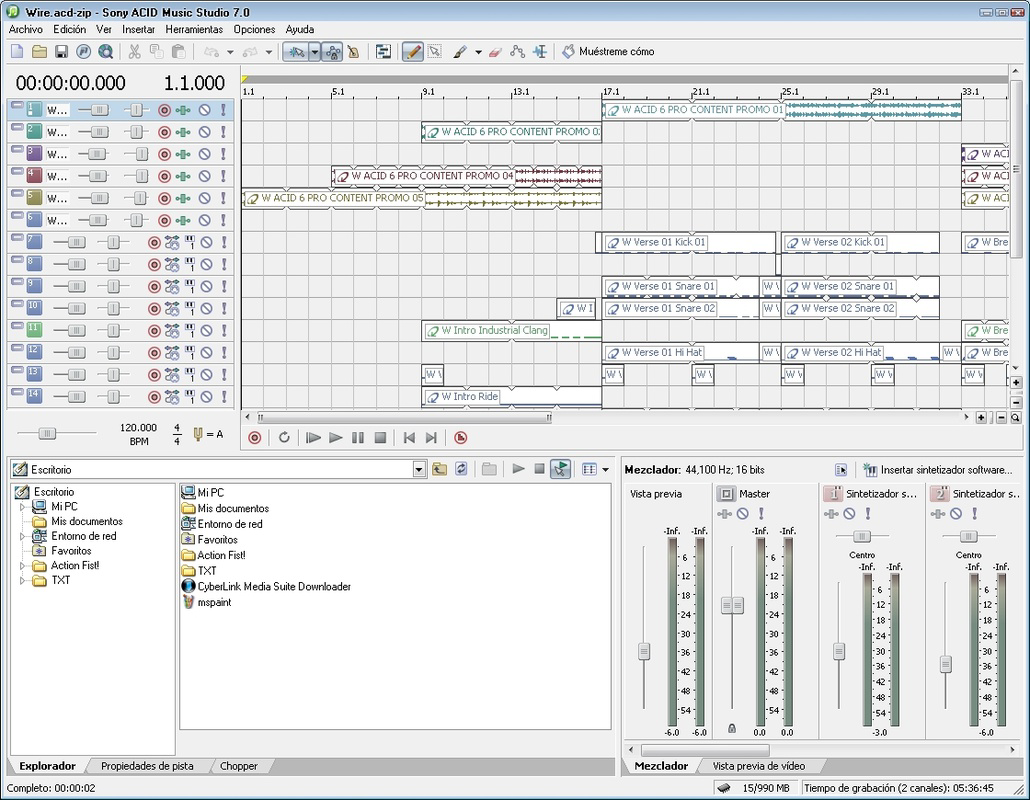Adjust the project tempo slider

47,433
